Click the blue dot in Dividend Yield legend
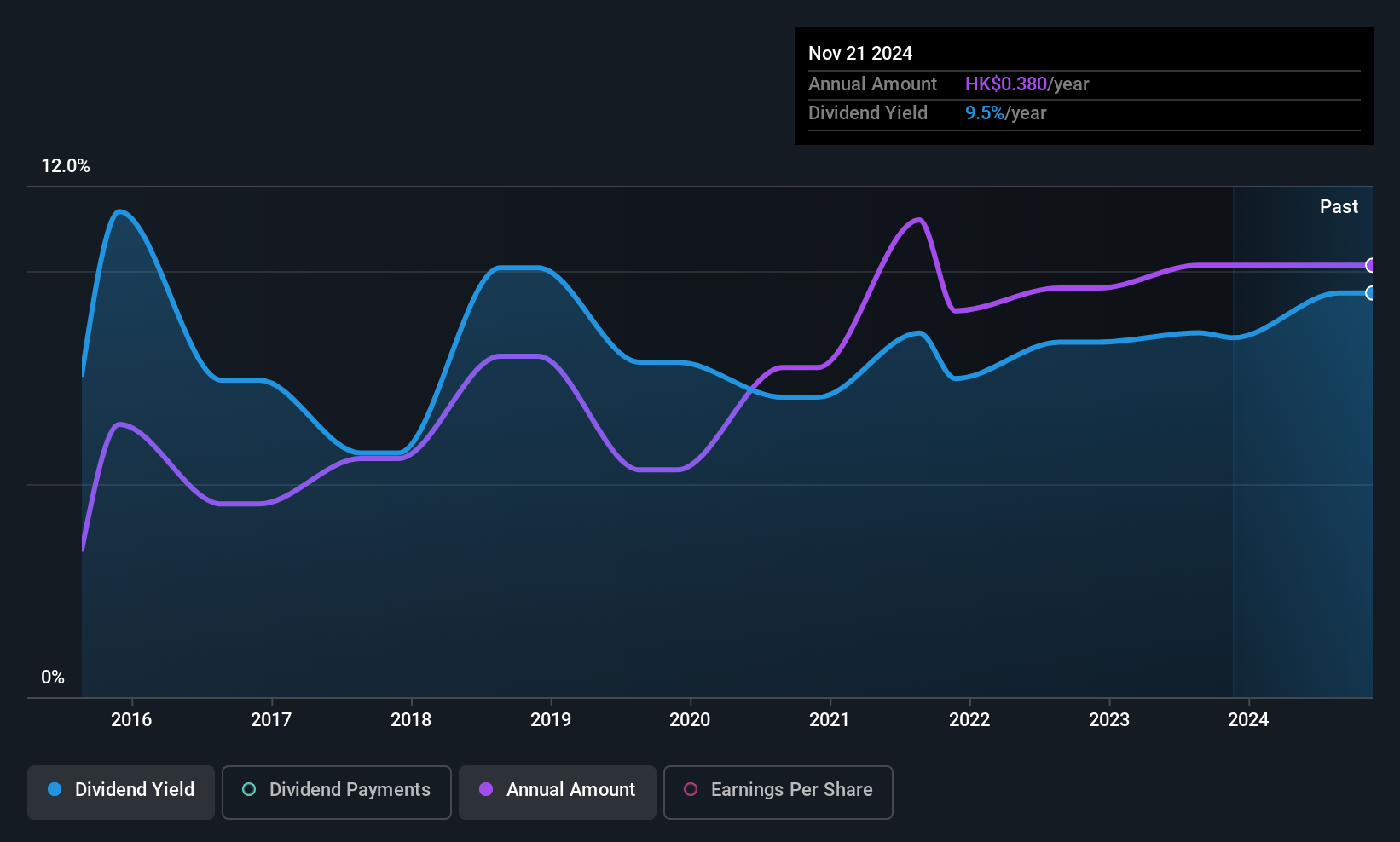 55,789
